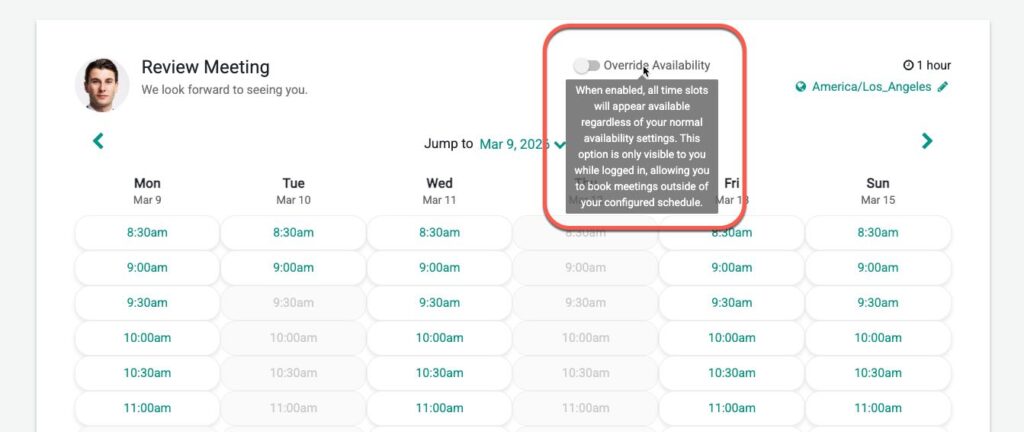Click the pencil icon to edit timezone

[x=943, y=87]
